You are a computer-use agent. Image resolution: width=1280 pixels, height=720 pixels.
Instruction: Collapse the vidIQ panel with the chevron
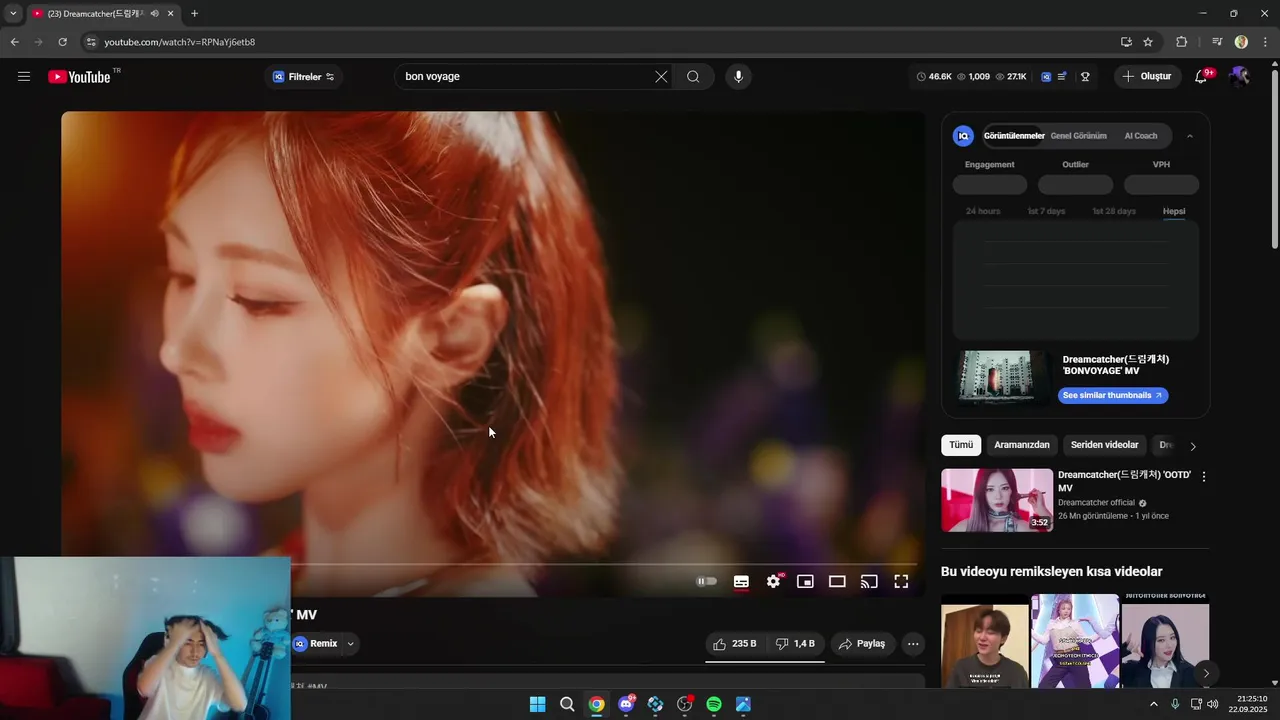tap(1190, 136)
